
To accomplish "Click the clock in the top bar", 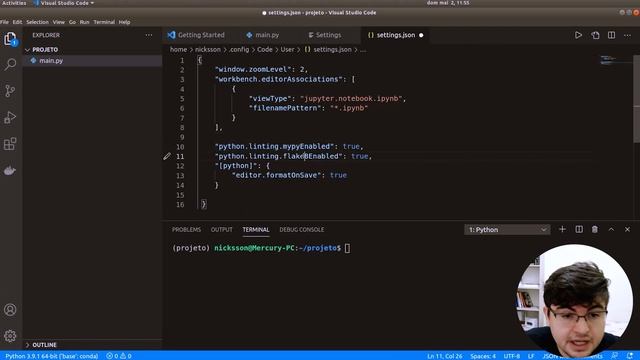I will coord(448,3).
